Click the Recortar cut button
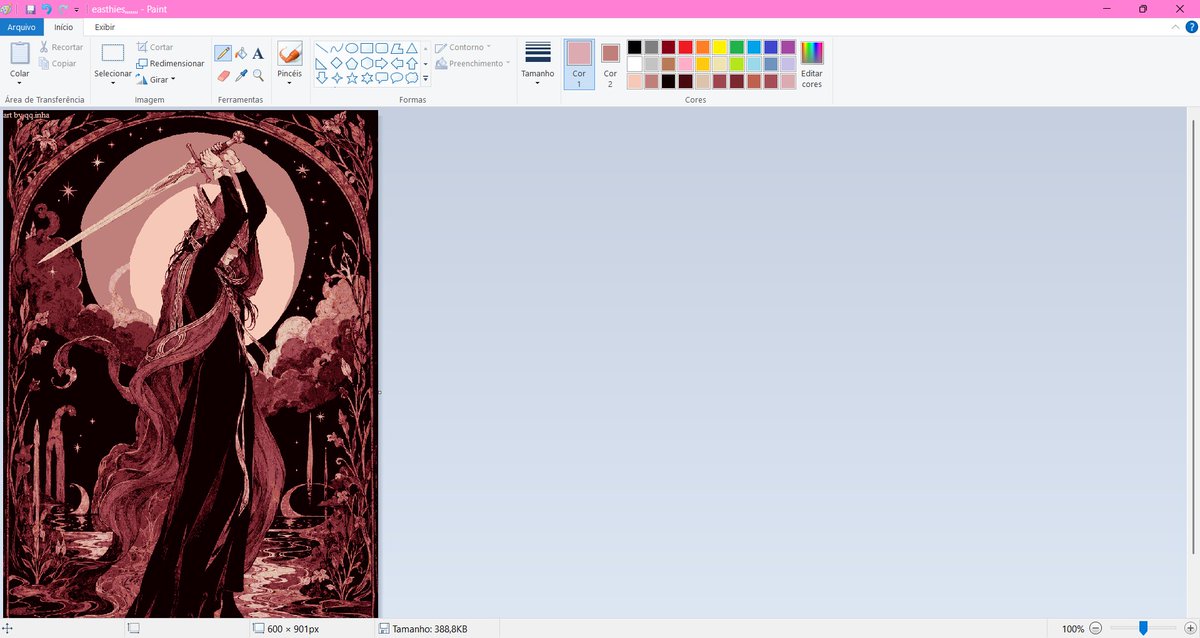1200x638 pixels. (61, 47)
